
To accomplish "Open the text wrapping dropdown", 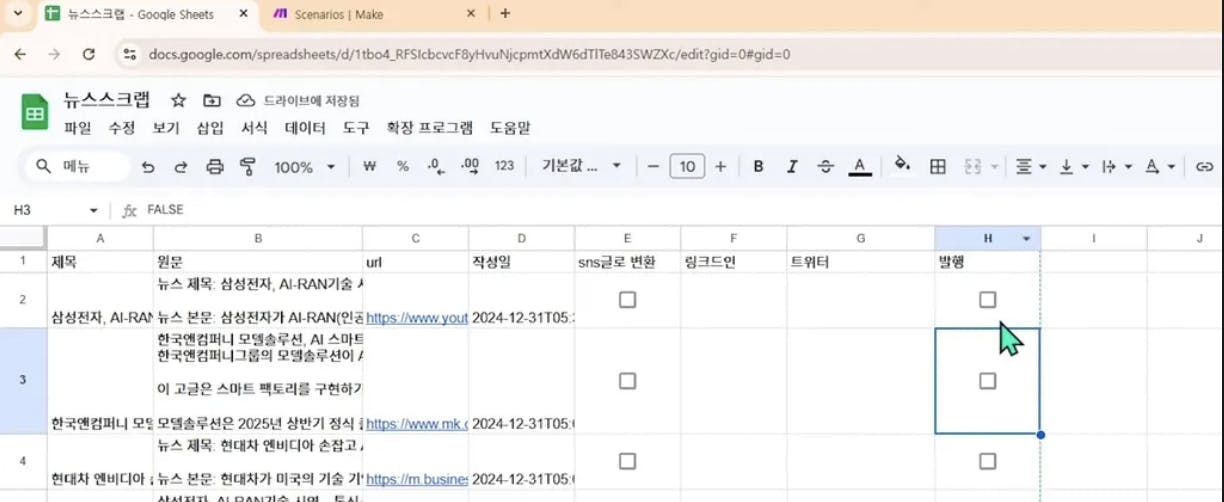I will [1116, 167].
